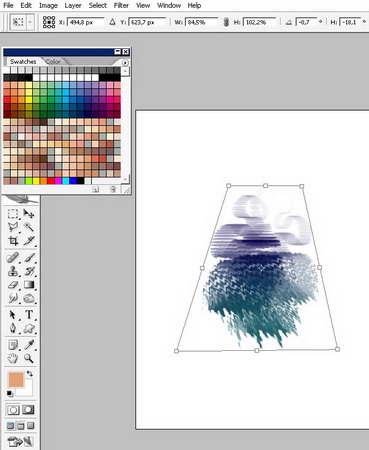Open the Layer menu
369x450 pixels.
tap(73, 5)
